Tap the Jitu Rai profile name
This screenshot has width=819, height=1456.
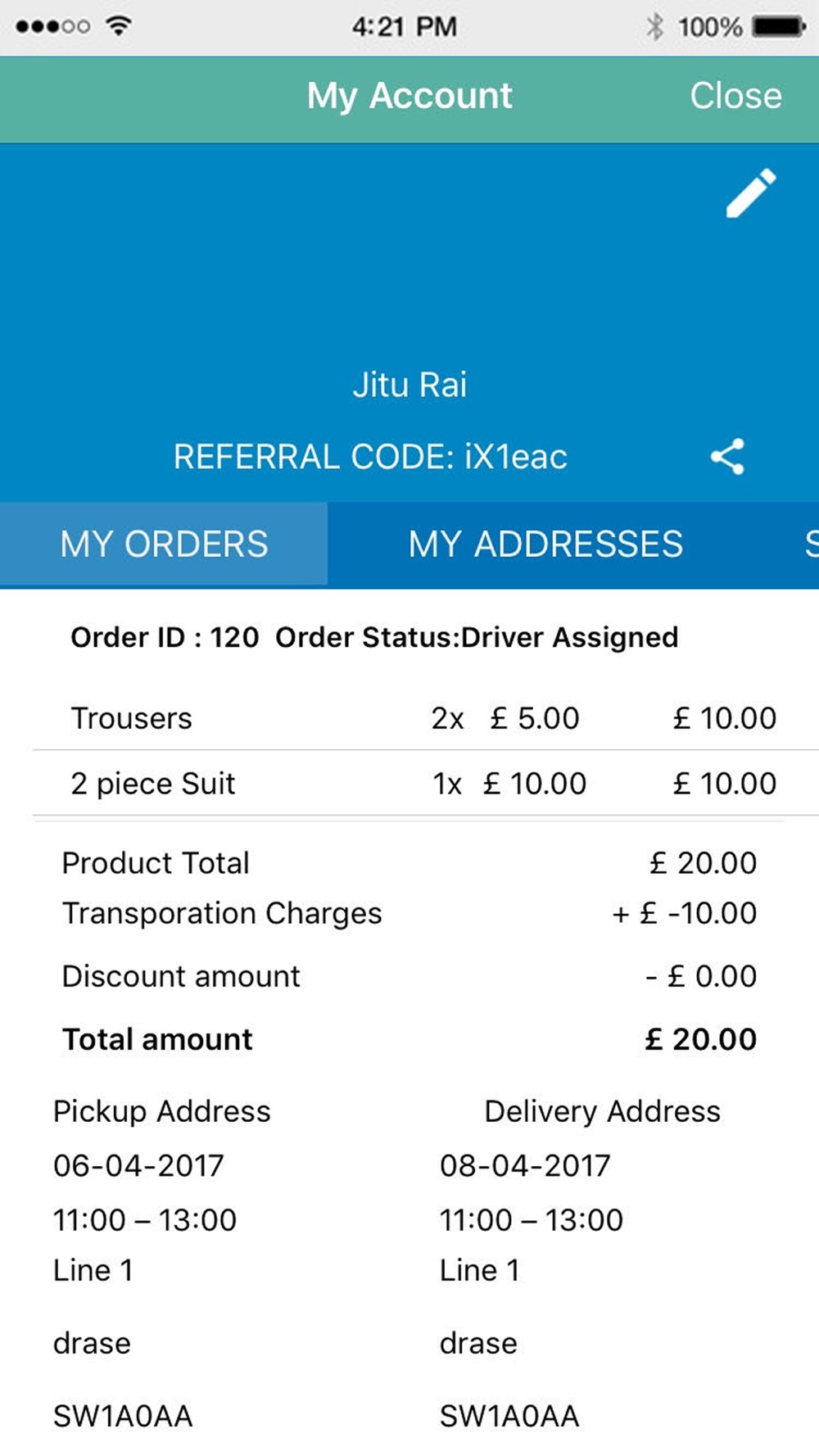[409, 385]
